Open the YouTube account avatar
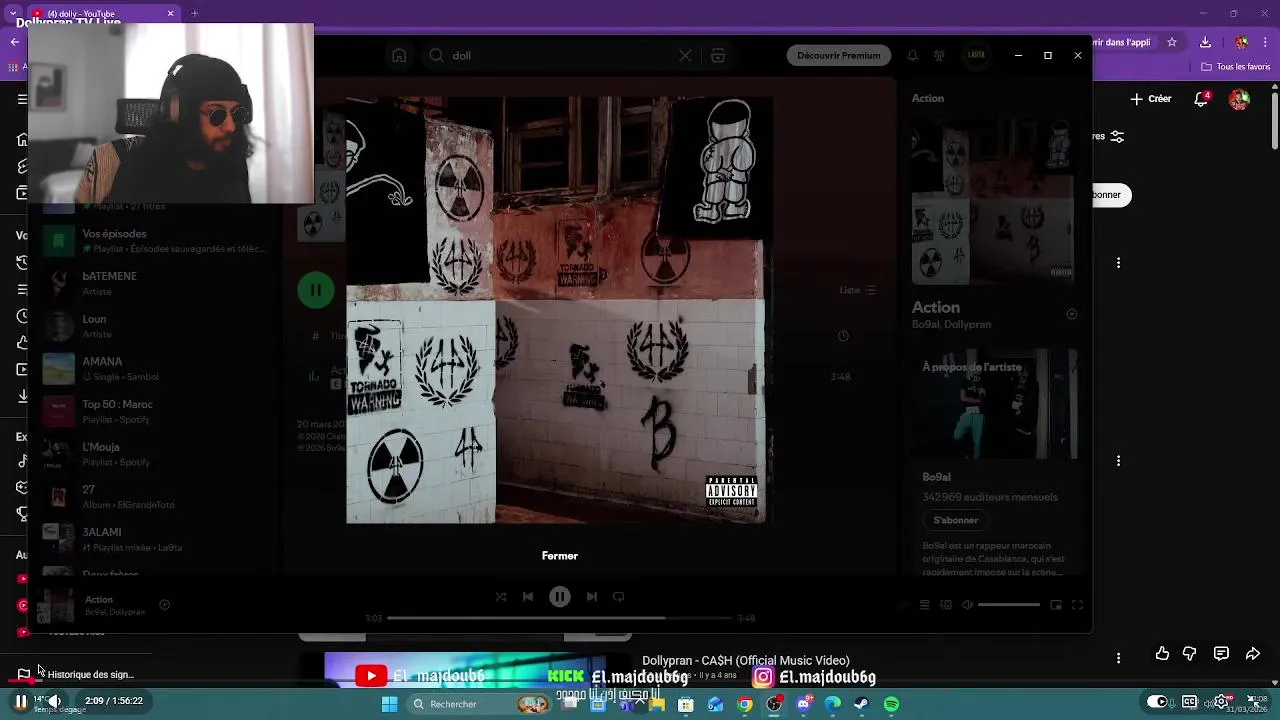The image size is (1280, 720). point(1239,99)
